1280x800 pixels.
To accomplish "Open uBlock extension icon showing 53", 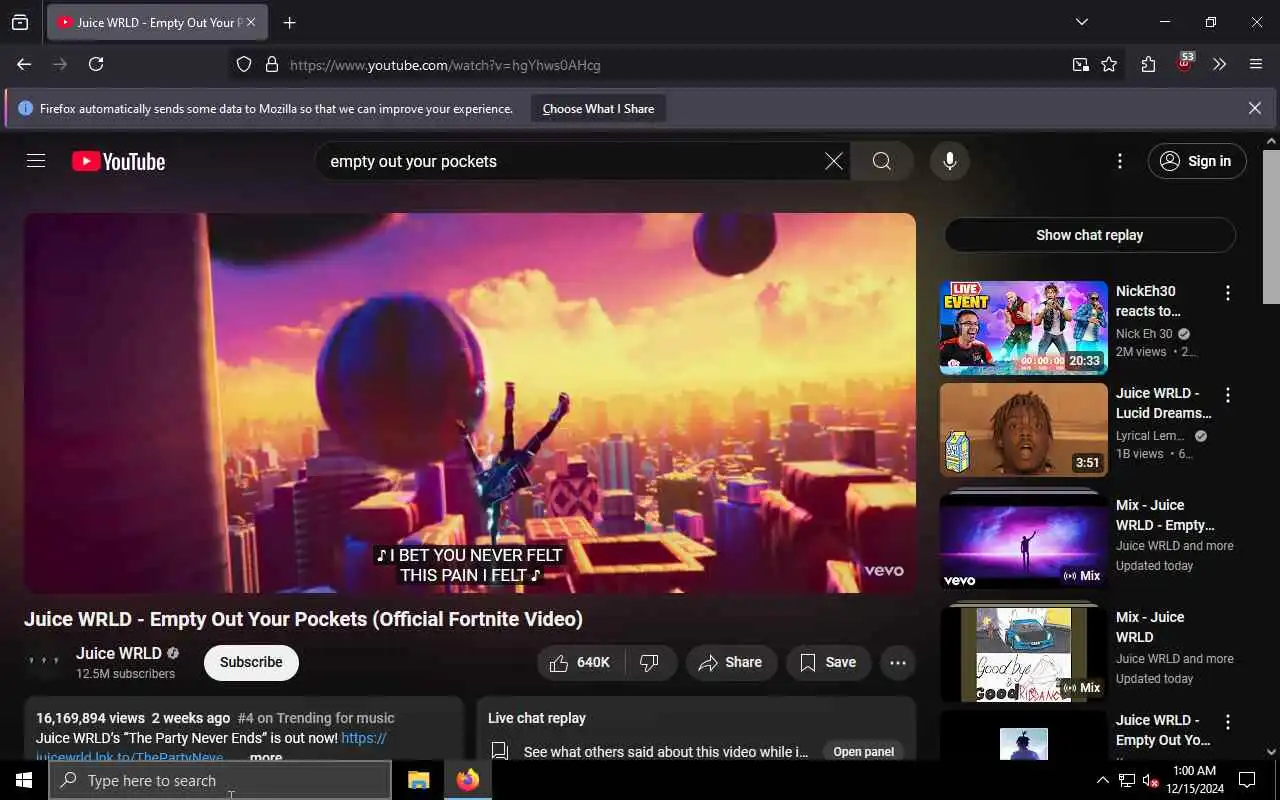I will tap(1184, 64).
